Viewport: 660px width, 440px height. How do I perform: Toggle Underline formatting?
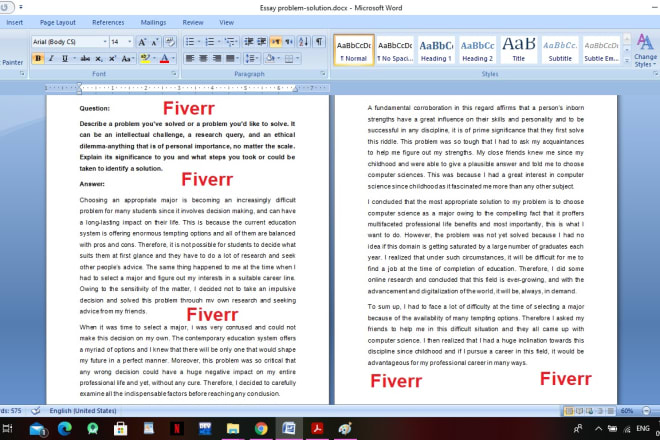tap(65, 59)
